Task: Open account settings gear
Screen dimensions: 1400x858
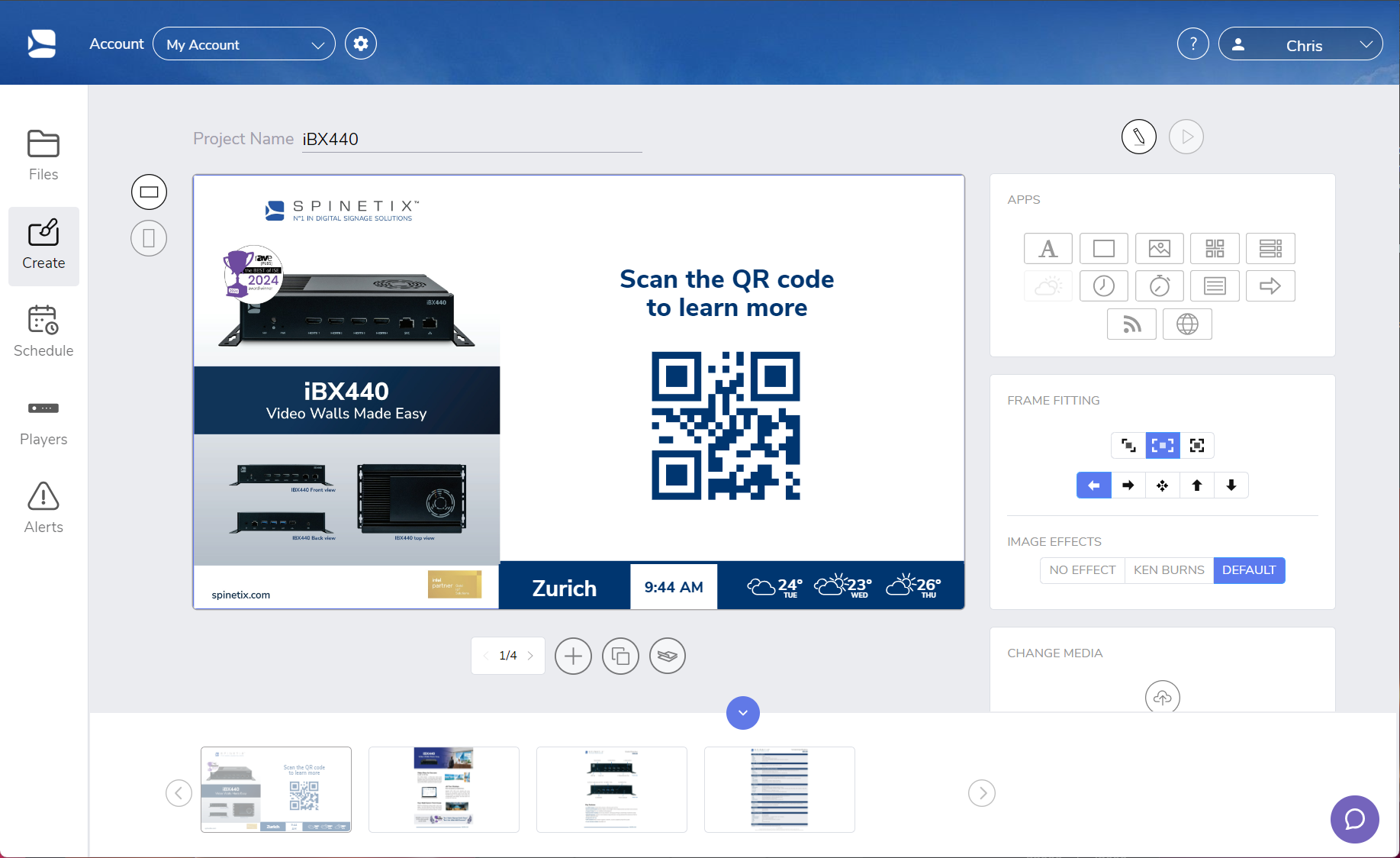Action: coord(361,44)
